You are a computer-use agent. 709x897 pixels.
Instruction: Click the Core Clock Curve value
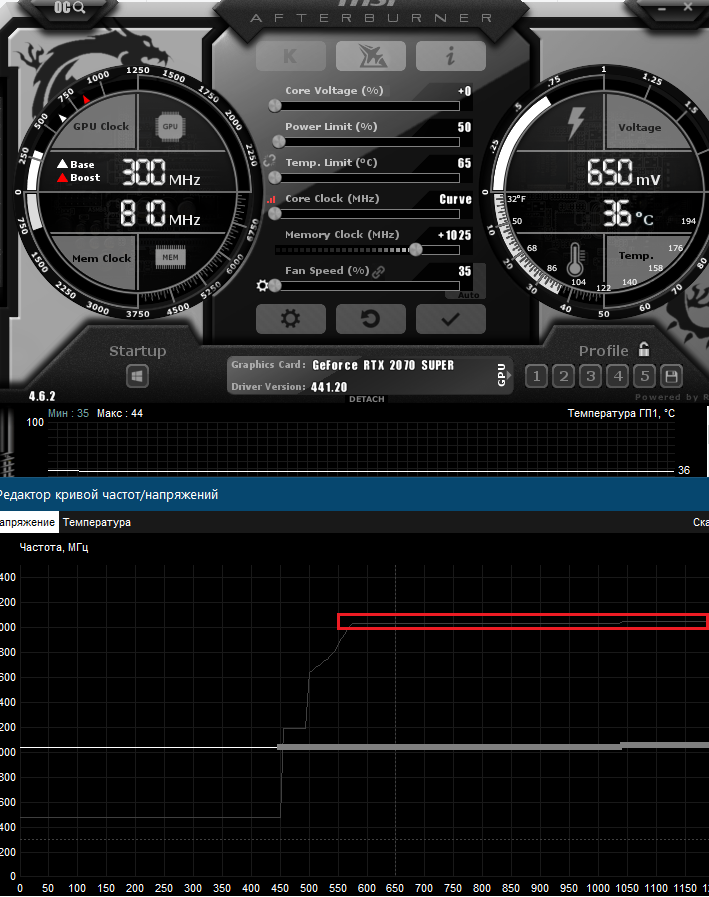coord(455,199)
